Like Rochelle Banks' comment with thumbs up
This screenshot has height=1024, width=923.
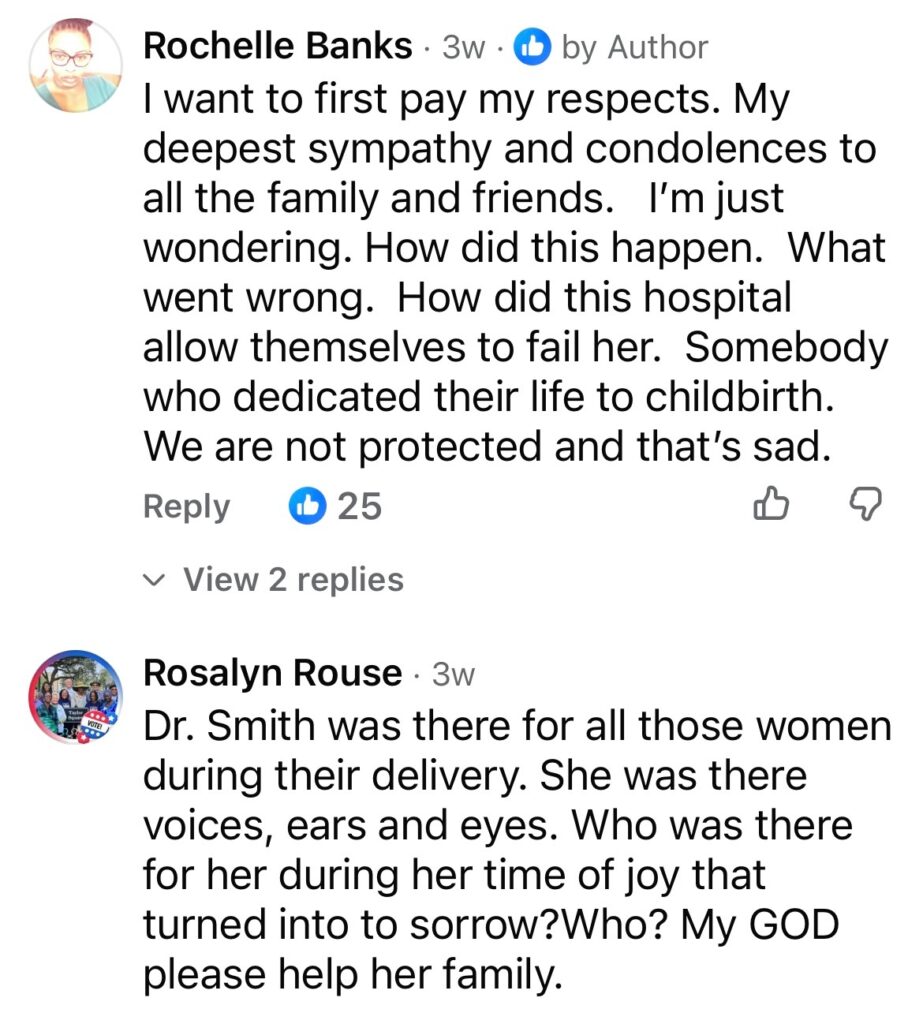[x=769, y=507]
